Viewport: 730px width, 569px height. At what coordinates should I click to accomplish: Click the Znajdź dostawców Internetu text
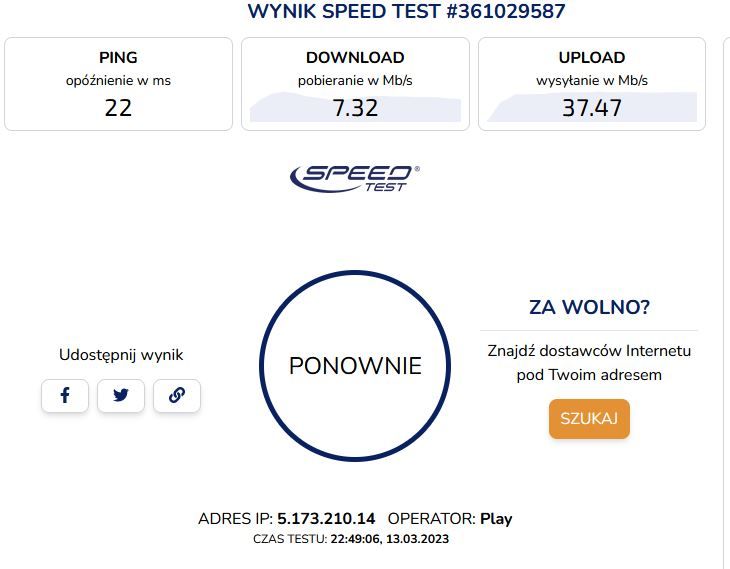[589, 351]
